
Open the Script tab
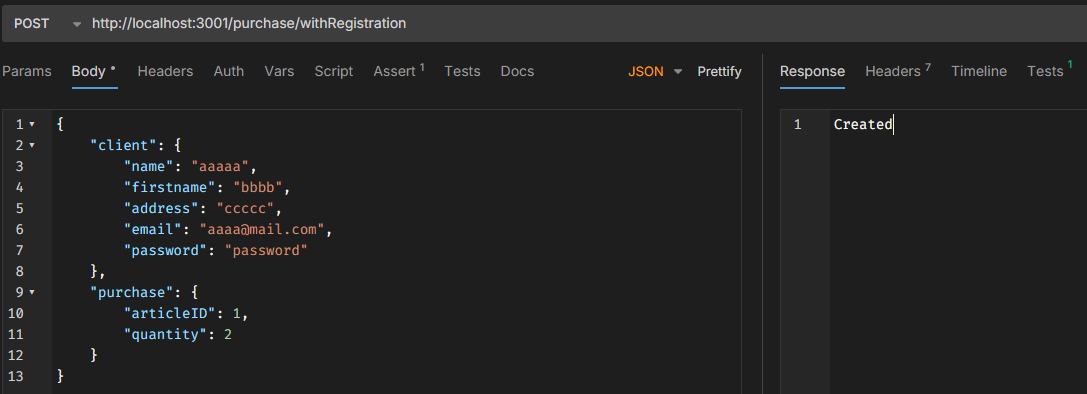coord(333,71)
